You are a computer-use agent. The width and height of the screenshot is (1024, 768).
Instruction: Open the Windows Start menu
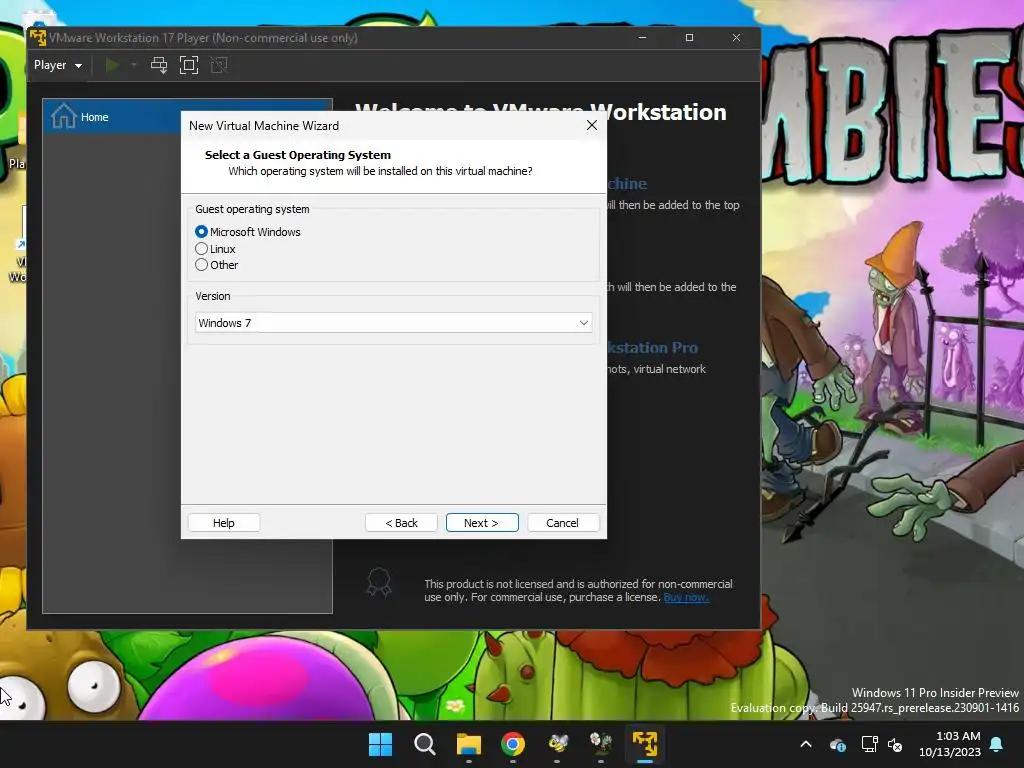[381, 744]
